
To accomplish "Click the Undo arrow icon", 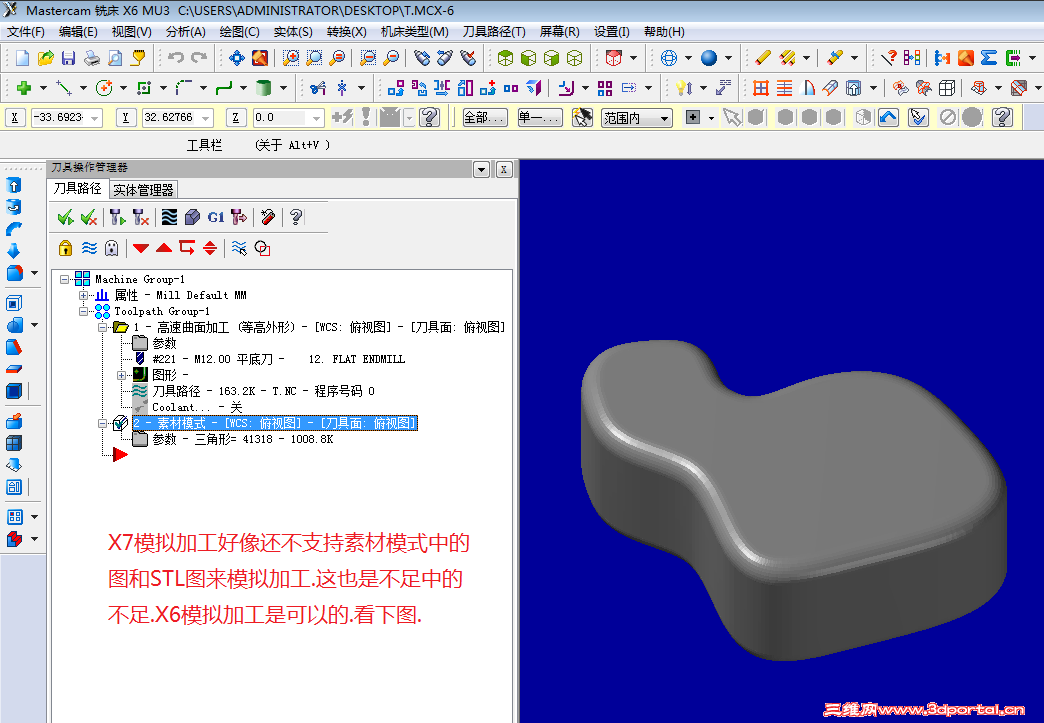I will pos(176,58).
